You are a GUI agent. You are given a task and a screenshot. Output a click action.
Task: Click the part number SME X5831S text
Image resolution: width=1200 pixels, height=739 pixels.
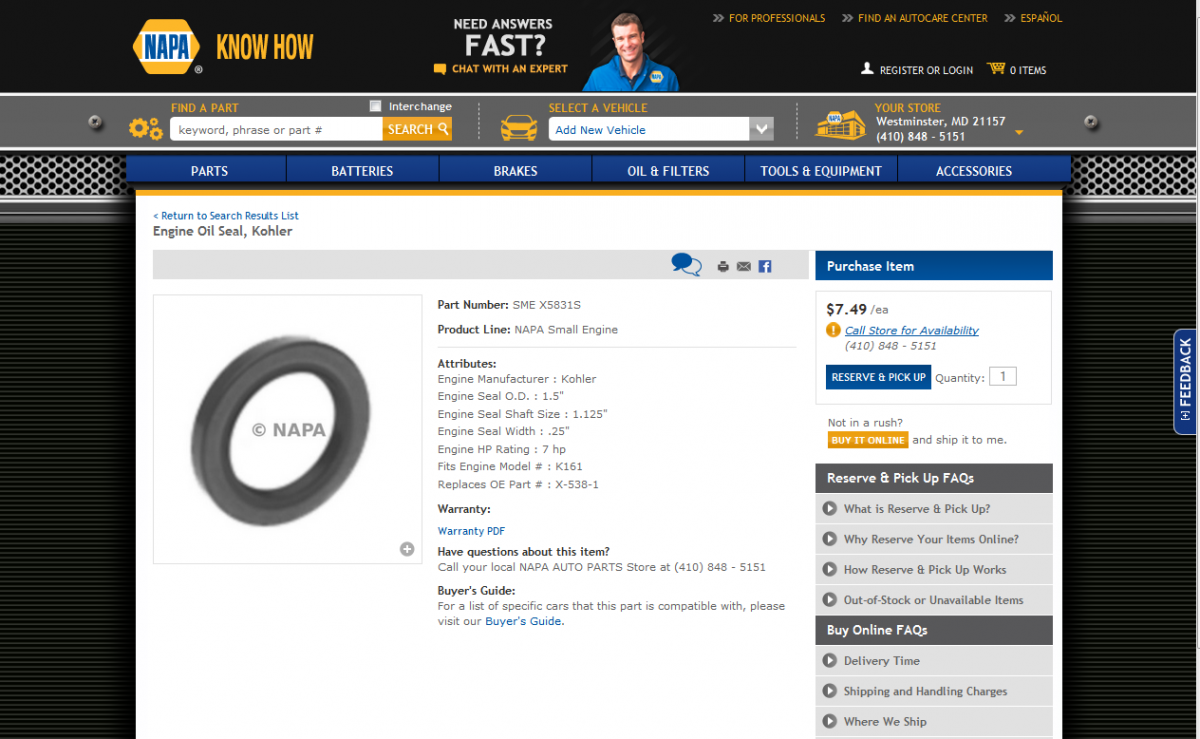point(547,304)
